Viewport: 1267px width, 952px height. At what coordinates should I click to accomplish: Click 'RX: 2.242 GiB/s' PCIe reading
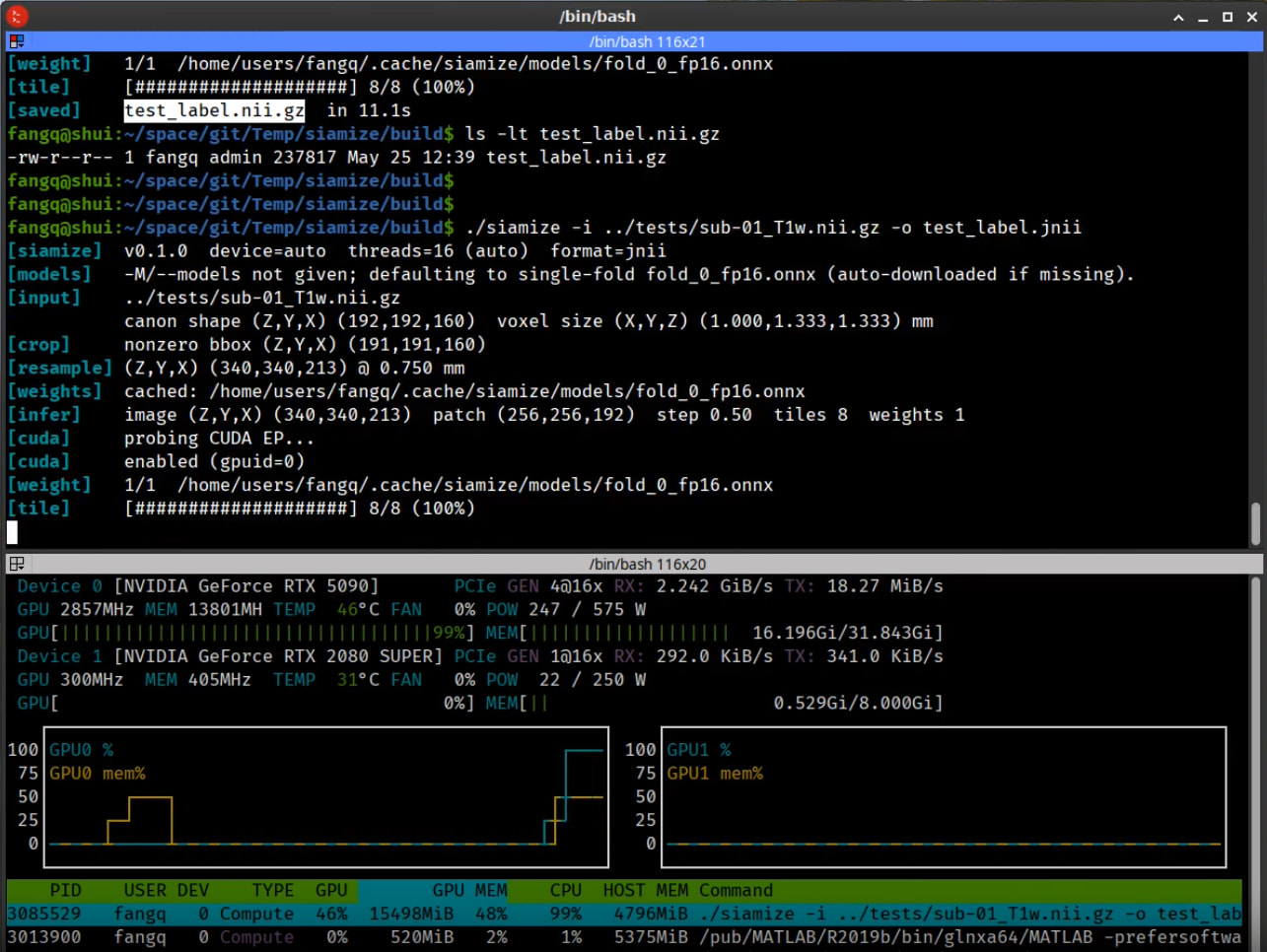pyautogui.click(x=693, y=585)
